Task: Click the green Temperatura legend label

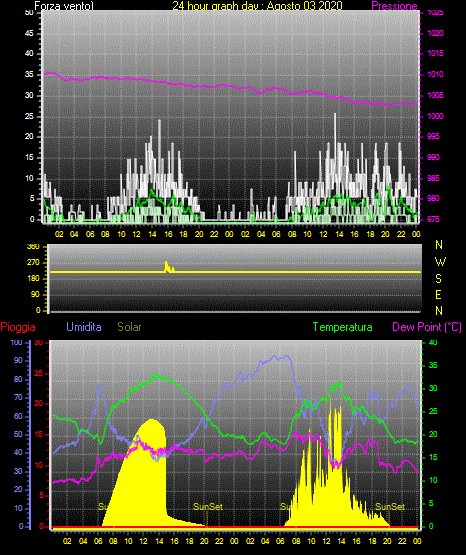Action: tap(342, 327)
